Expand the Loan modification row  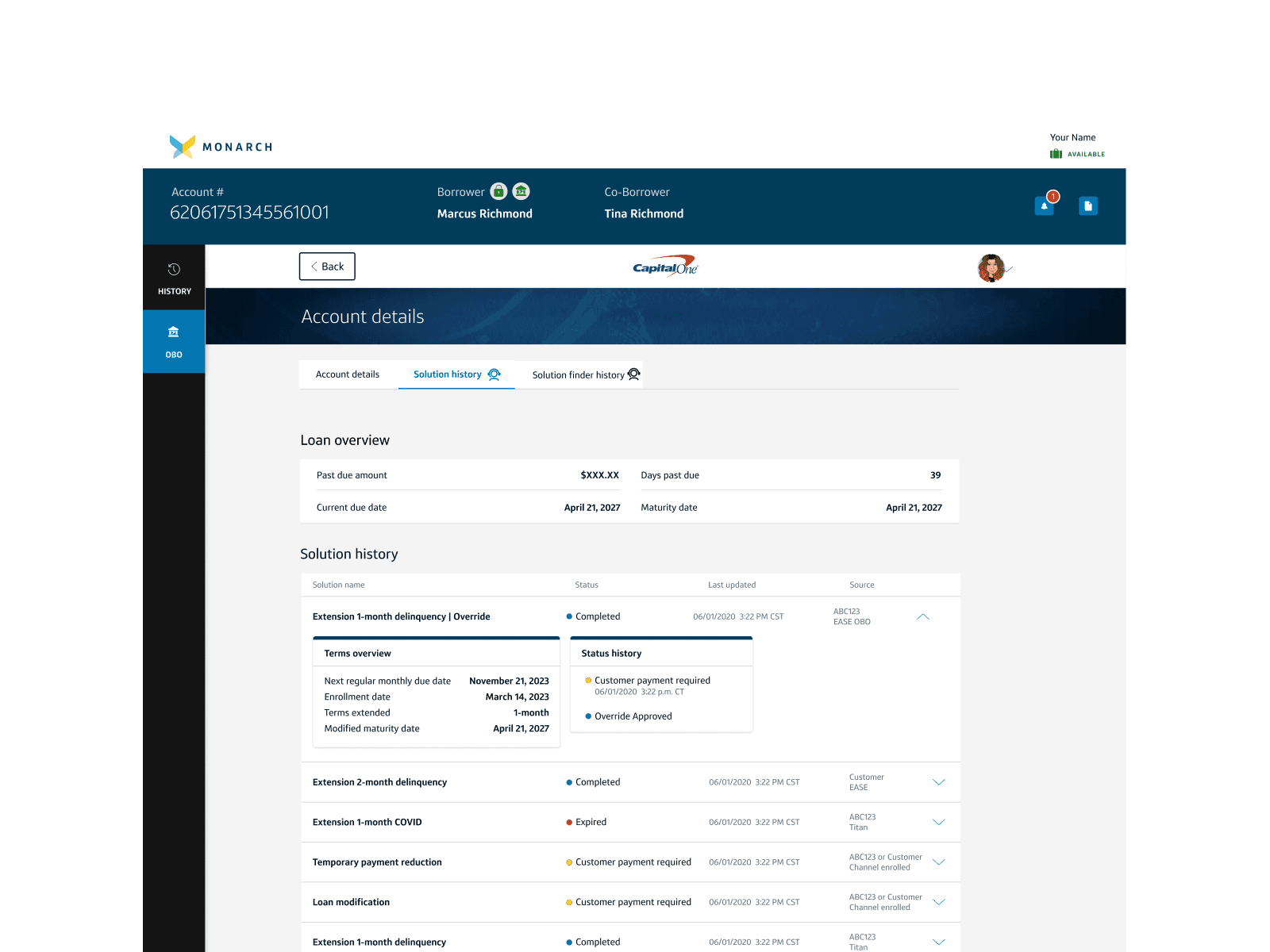tap(939, 902)
